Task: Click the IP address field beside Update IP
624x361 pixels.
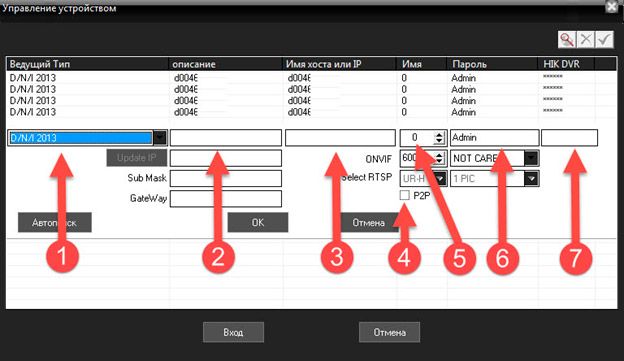Action: click(226, 158)
